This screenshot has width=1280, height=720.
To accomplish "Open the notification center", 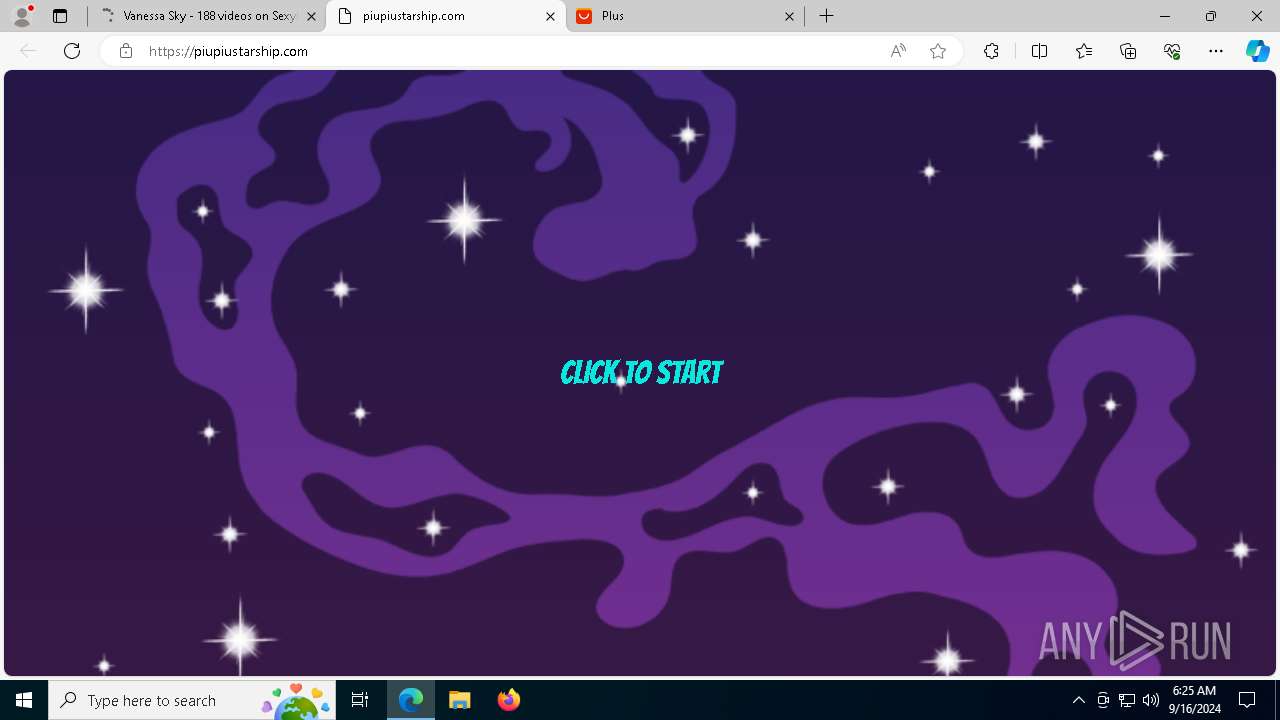I will (x=1247, y=700).
